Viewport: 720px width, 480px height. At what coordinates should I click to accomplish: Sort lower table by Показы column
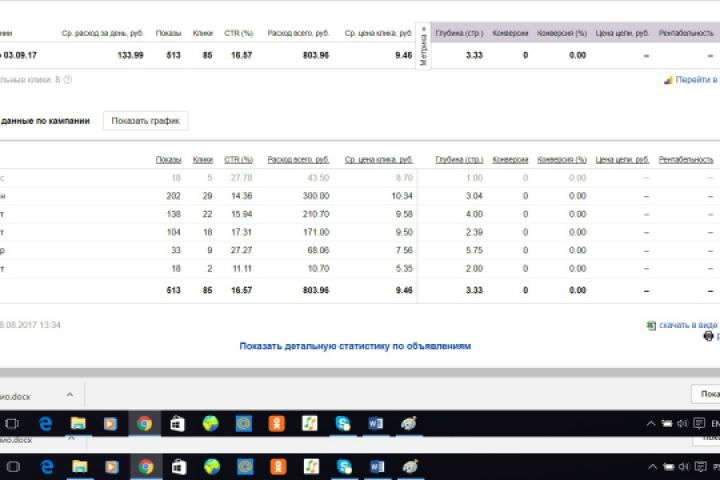click(x=169, y=159)
